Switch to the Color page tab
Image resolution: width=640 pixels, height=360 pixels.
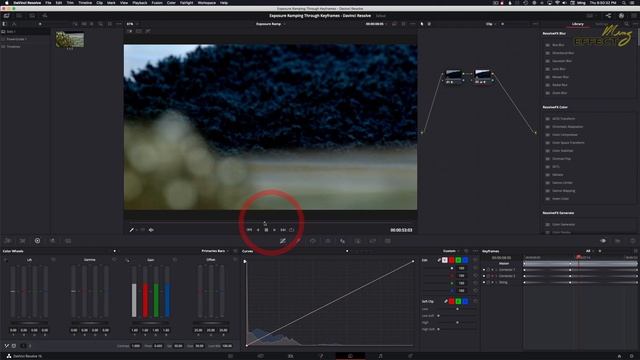point(350,356)
